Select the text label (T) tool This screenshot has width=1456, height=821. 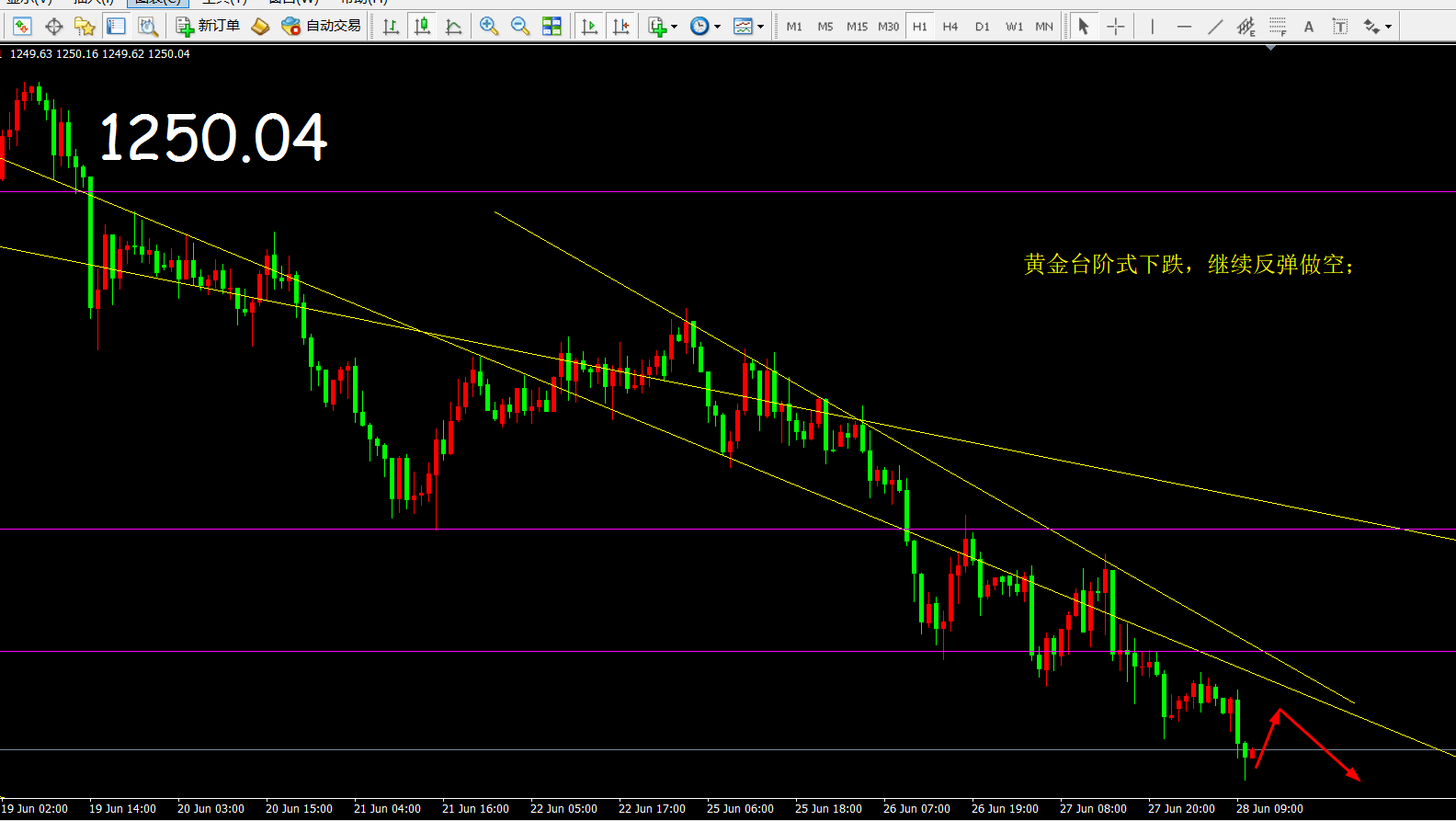coord(1340,27)
